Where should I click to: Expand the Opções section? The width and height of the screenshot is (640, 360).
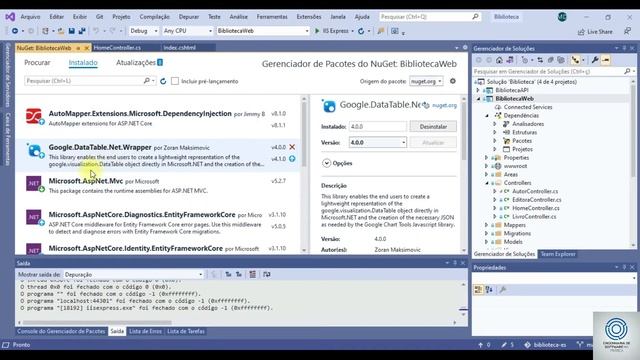[327, 163]
